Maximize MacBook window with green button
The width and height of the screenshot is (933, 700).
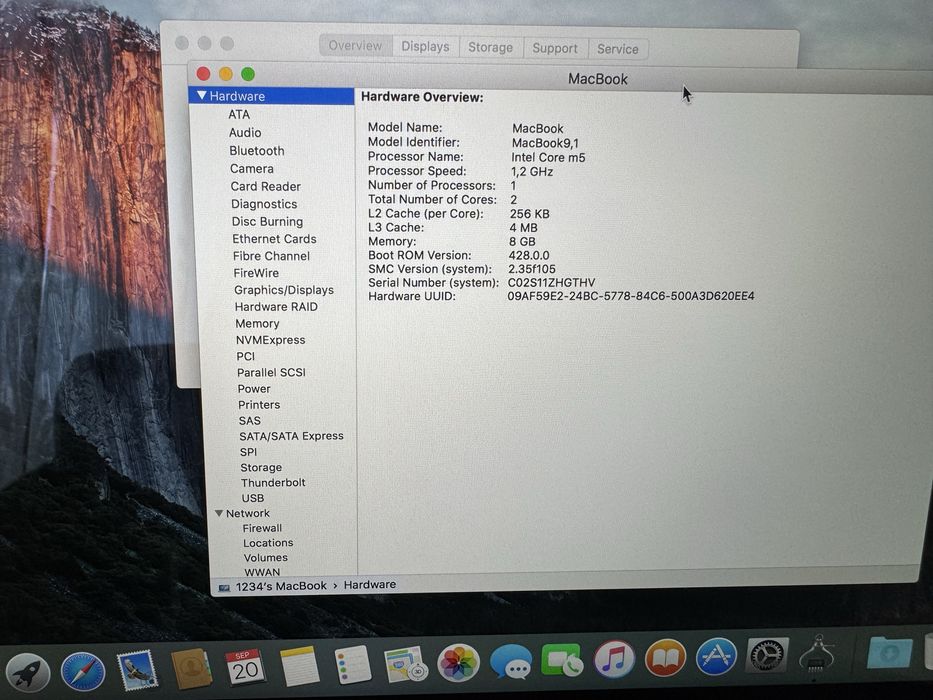click(x=248, y=74)
